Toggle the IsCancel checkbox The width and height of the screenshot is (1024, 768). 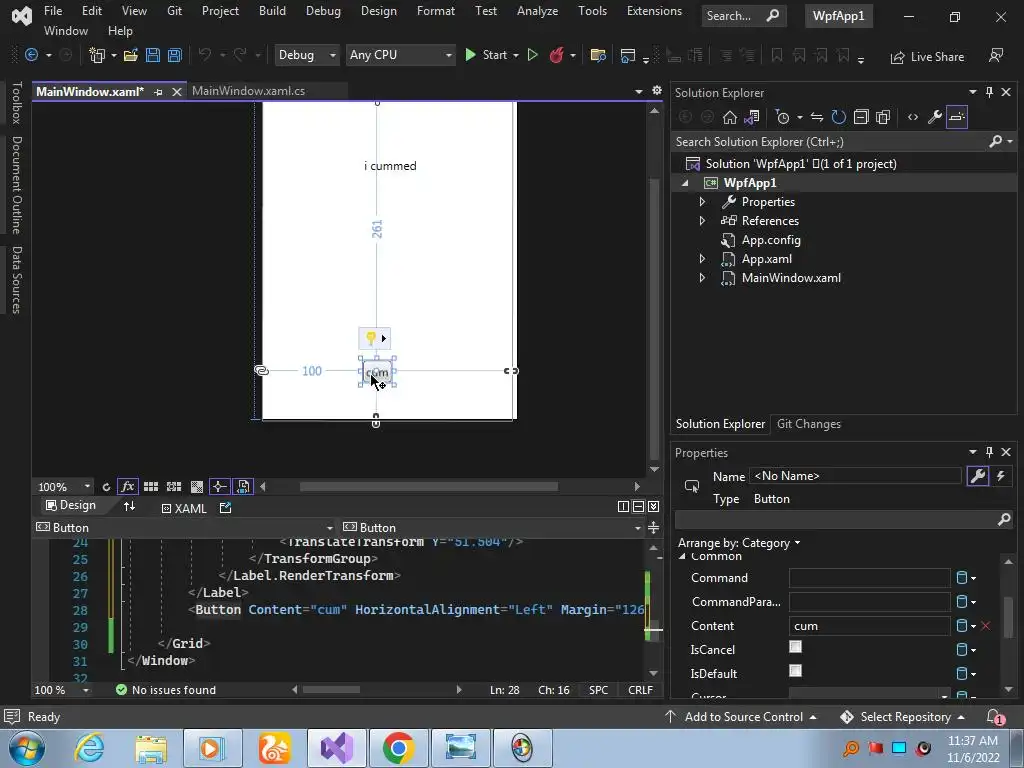pos(795,647)
